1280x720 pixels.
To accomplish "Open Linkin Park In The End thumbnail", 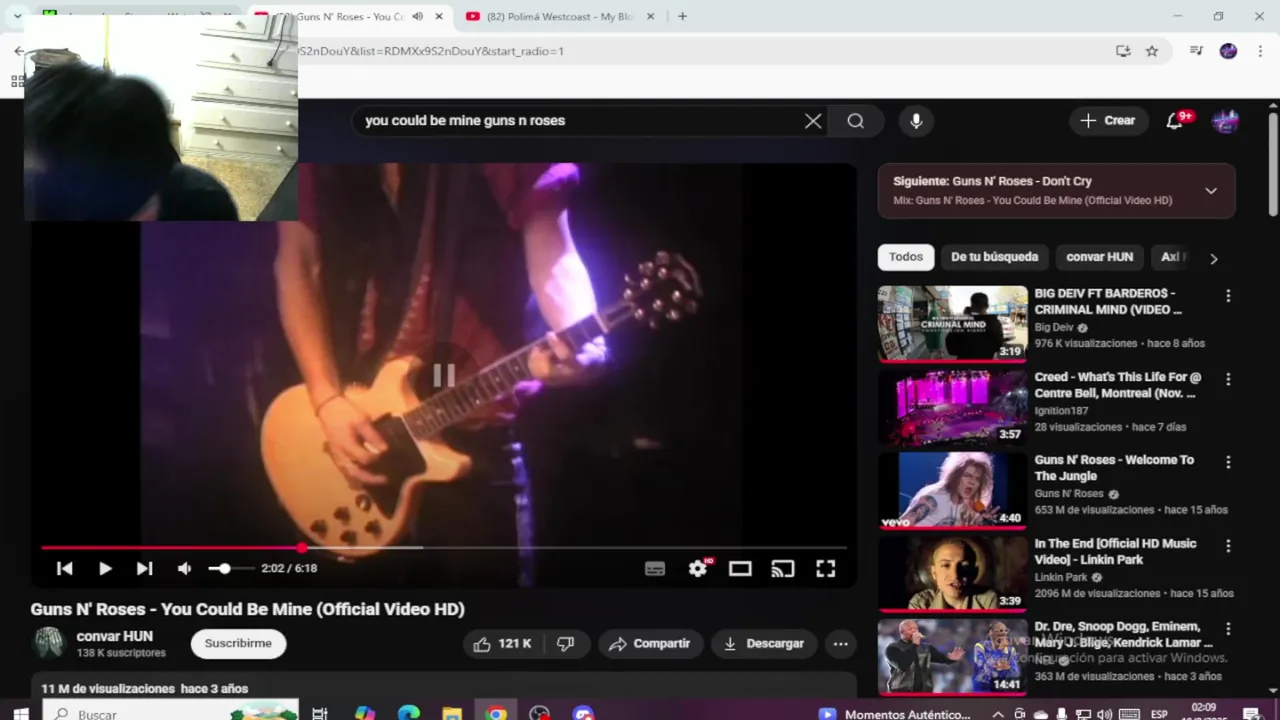I will tap(952, 573).
